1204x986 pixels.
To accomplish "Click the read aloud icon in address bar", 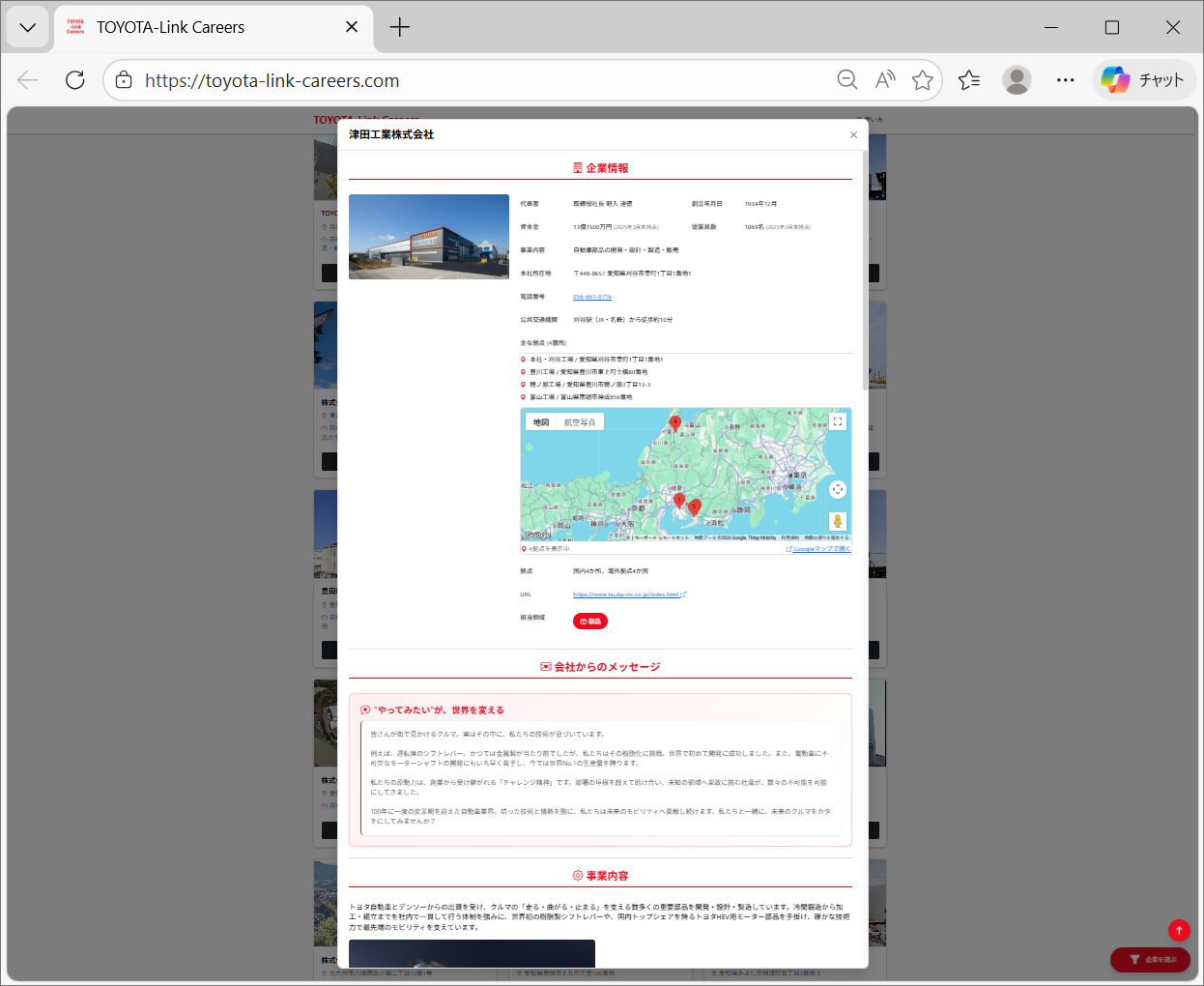I will click(885, 80).
